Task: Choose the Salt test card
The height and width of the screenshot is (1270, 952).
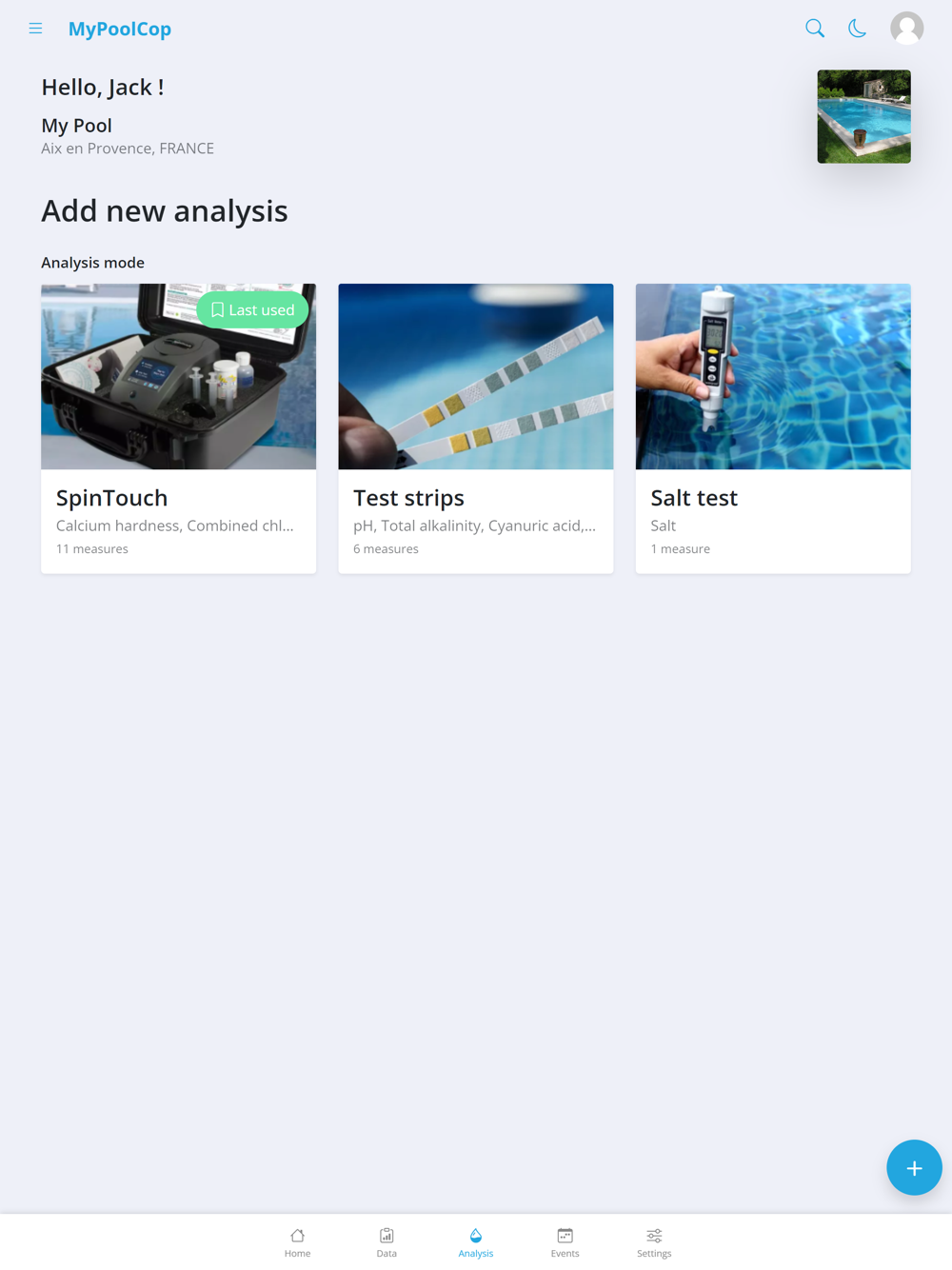Action: (773, 428)
